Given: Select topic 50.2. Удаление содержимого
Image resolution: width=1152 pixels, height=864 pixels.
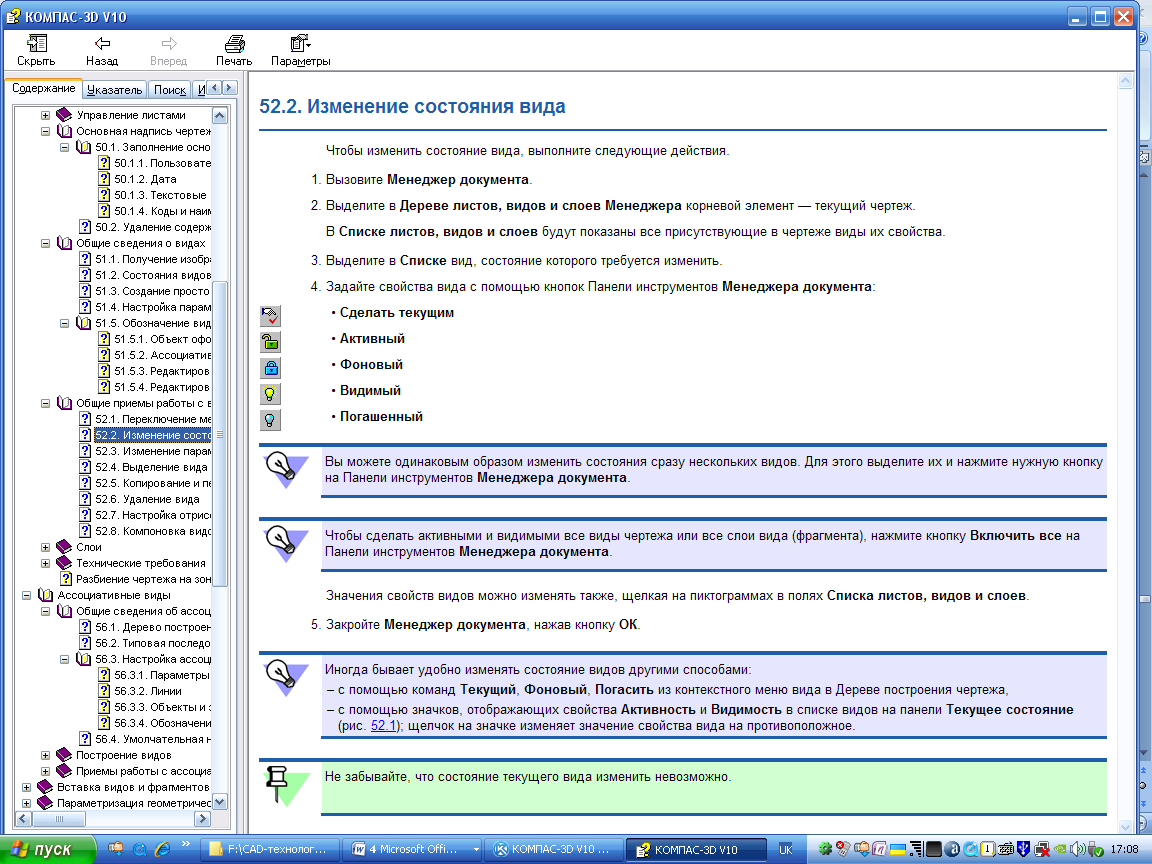Looking at the screenshot, I should pos(153,227).
